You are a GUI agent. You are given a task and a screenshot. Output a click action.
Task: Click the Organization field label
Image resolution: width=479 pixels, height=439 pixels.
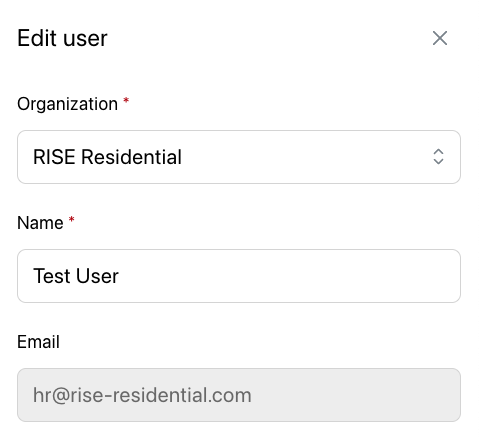(67, 104)
